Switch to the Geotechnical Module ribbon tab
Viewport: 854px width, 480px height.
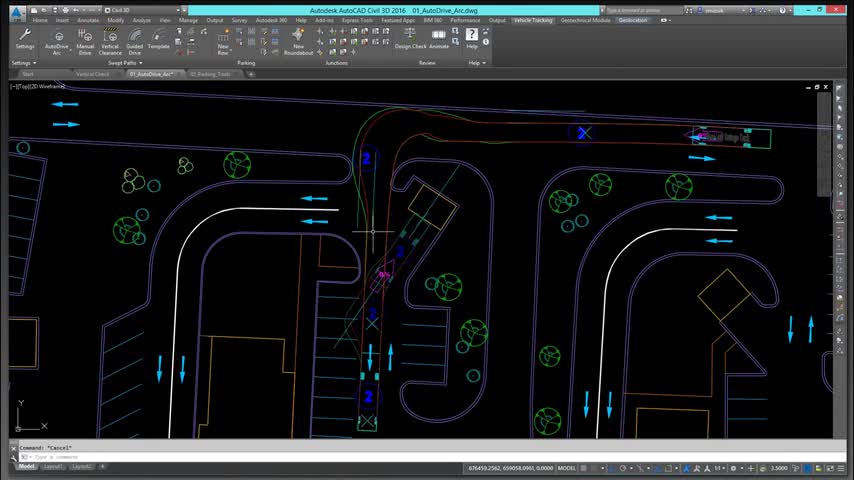click(585, 20)
